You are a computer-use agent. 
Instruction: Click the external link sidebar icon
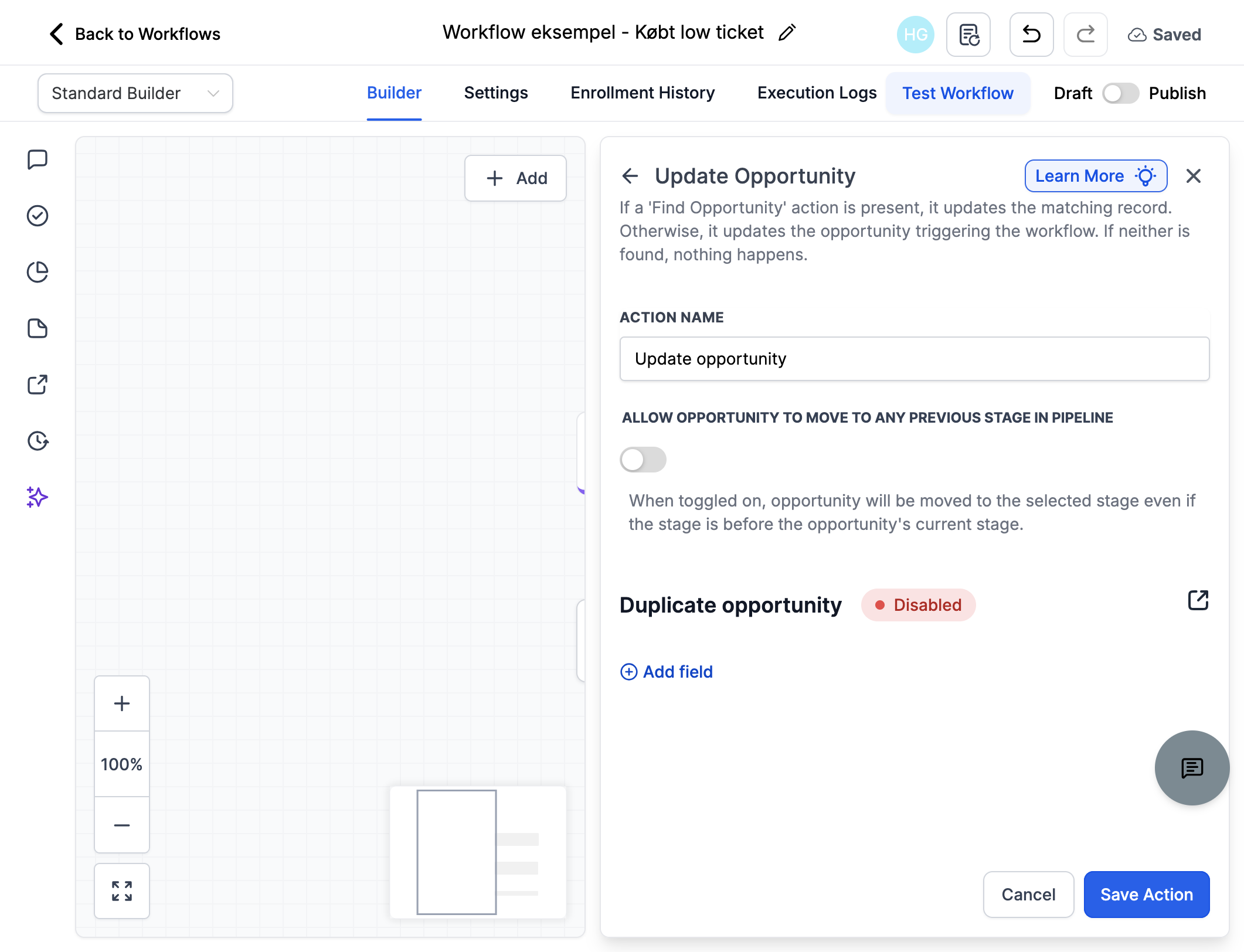[x=38, y=385]
